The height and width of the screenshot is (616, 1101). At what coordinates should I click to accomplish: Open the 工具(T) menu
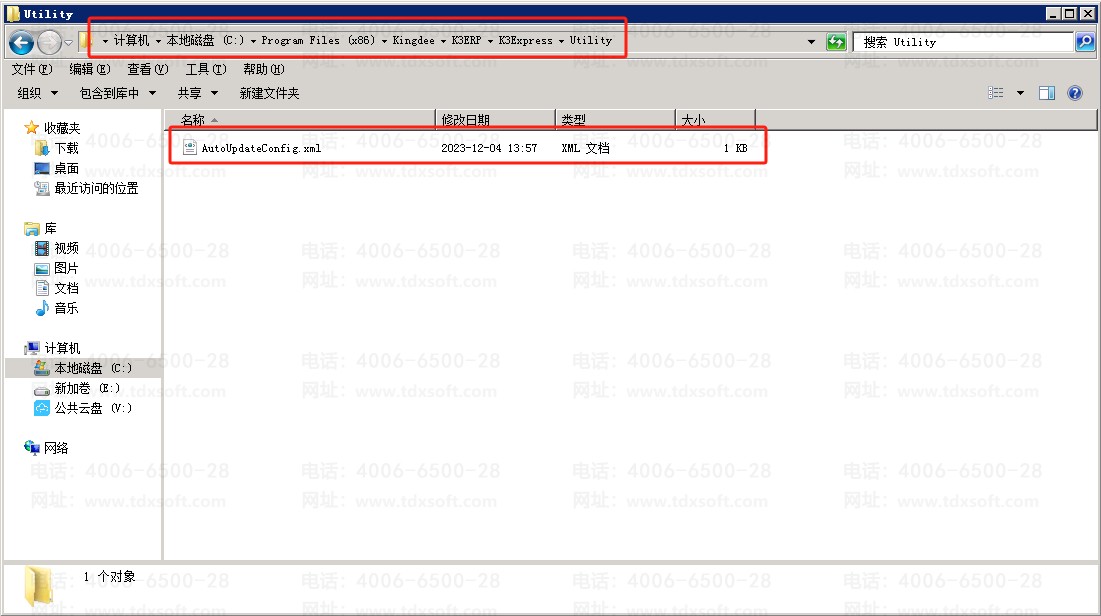coord(205,69)
